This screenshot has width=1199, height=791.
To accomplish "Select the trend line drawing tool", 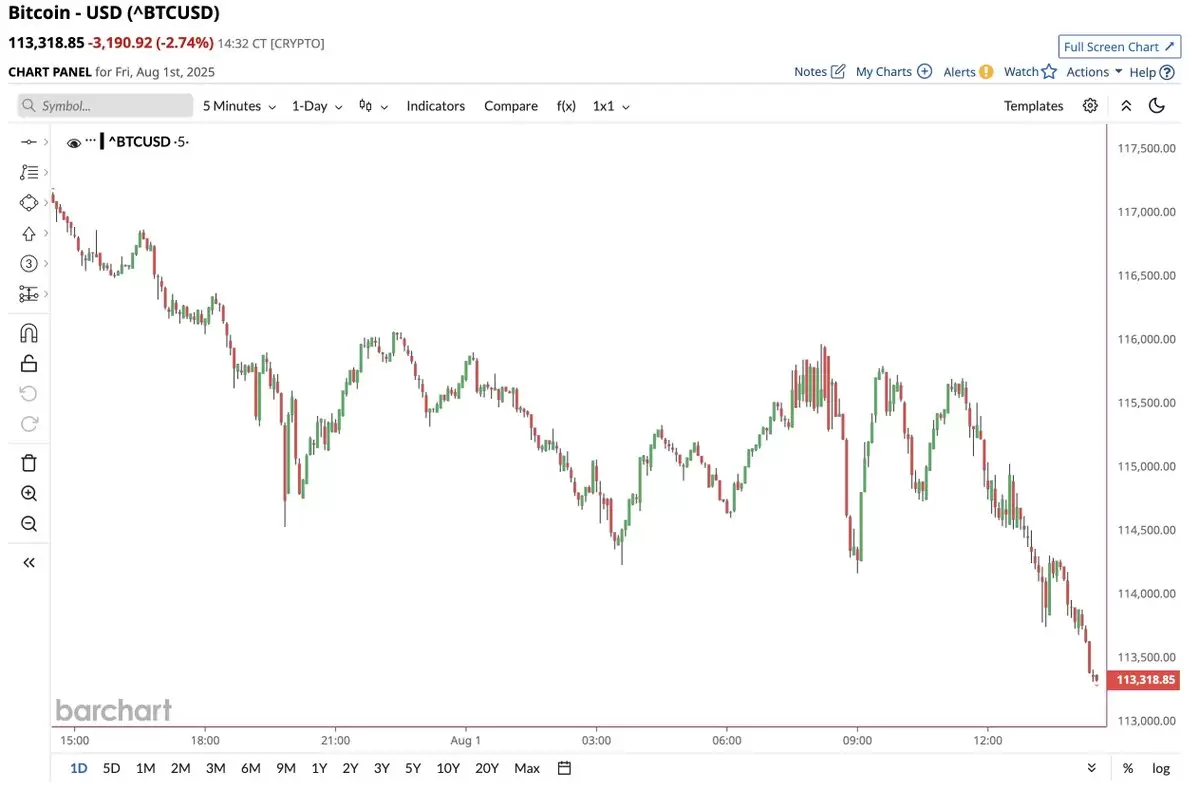I will click(28, 142).
